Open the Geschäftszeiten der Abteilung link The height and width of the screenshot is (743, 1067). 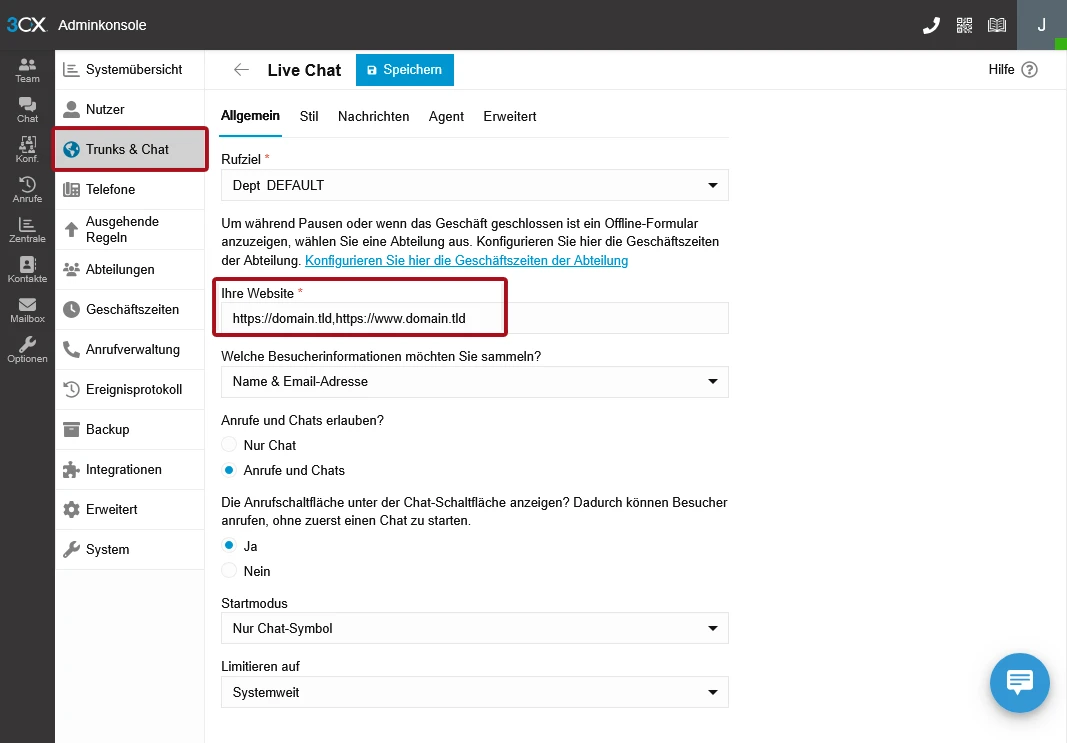click(466, 260)
